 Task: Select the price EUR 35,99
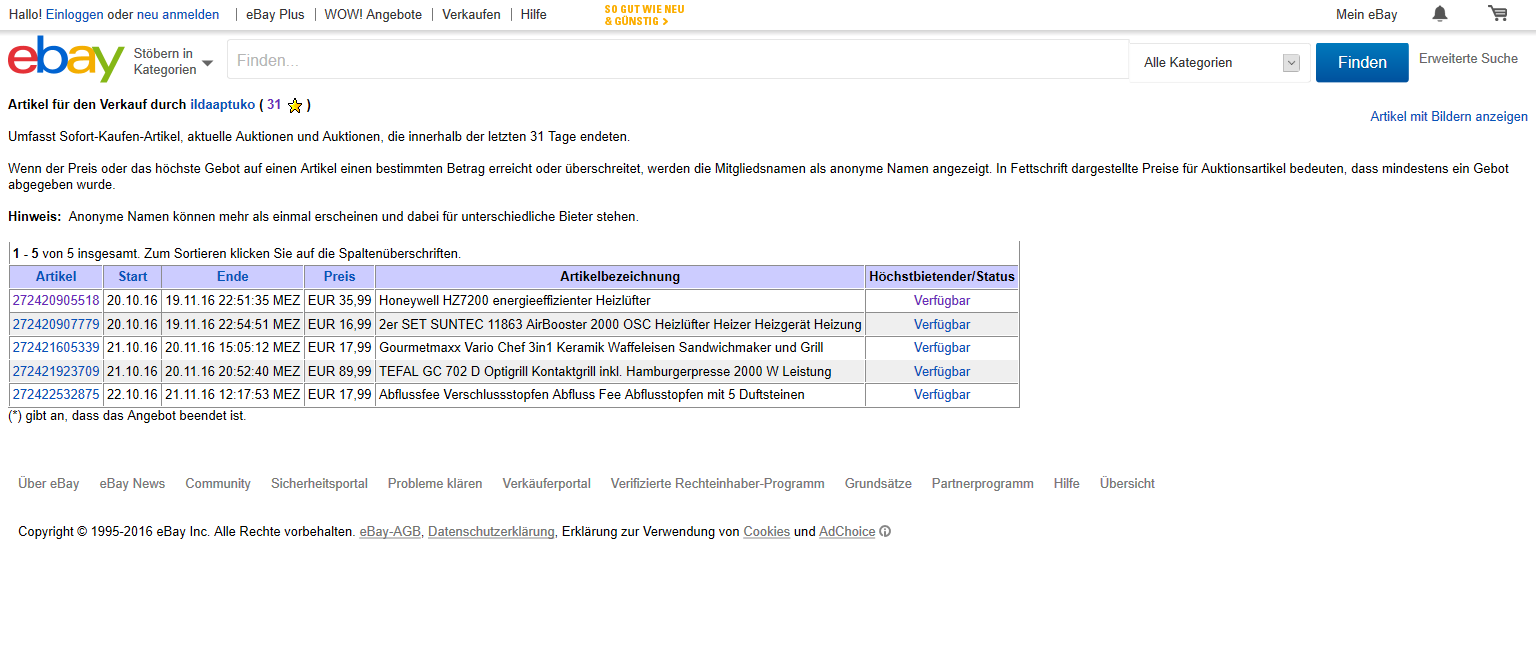tap(340, 301)
